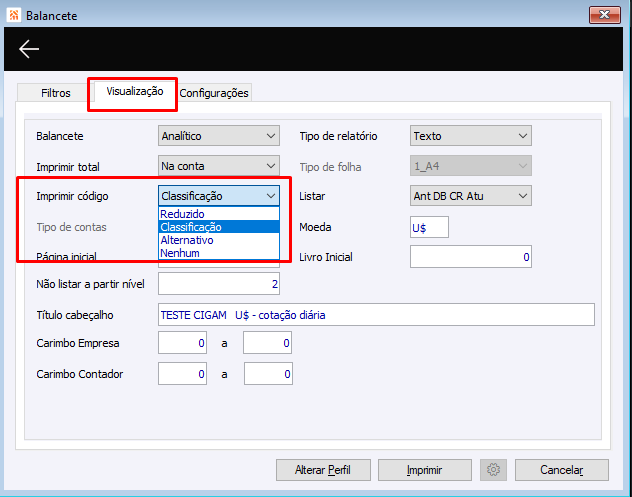Click the Balancete app icon in title bar

(x=14, y=15)
